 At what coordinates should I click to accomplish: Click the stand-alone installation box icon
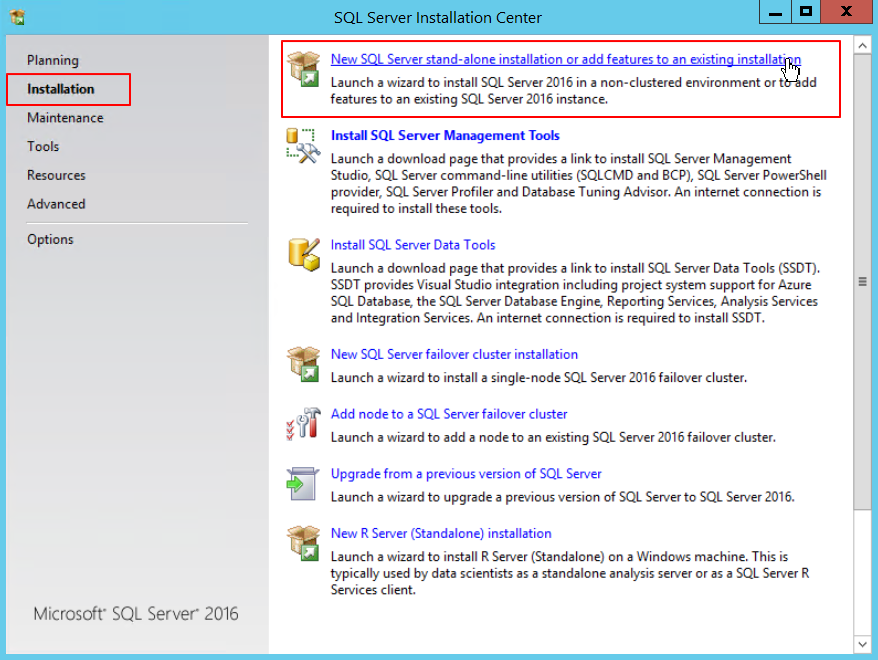pos(303,69)
